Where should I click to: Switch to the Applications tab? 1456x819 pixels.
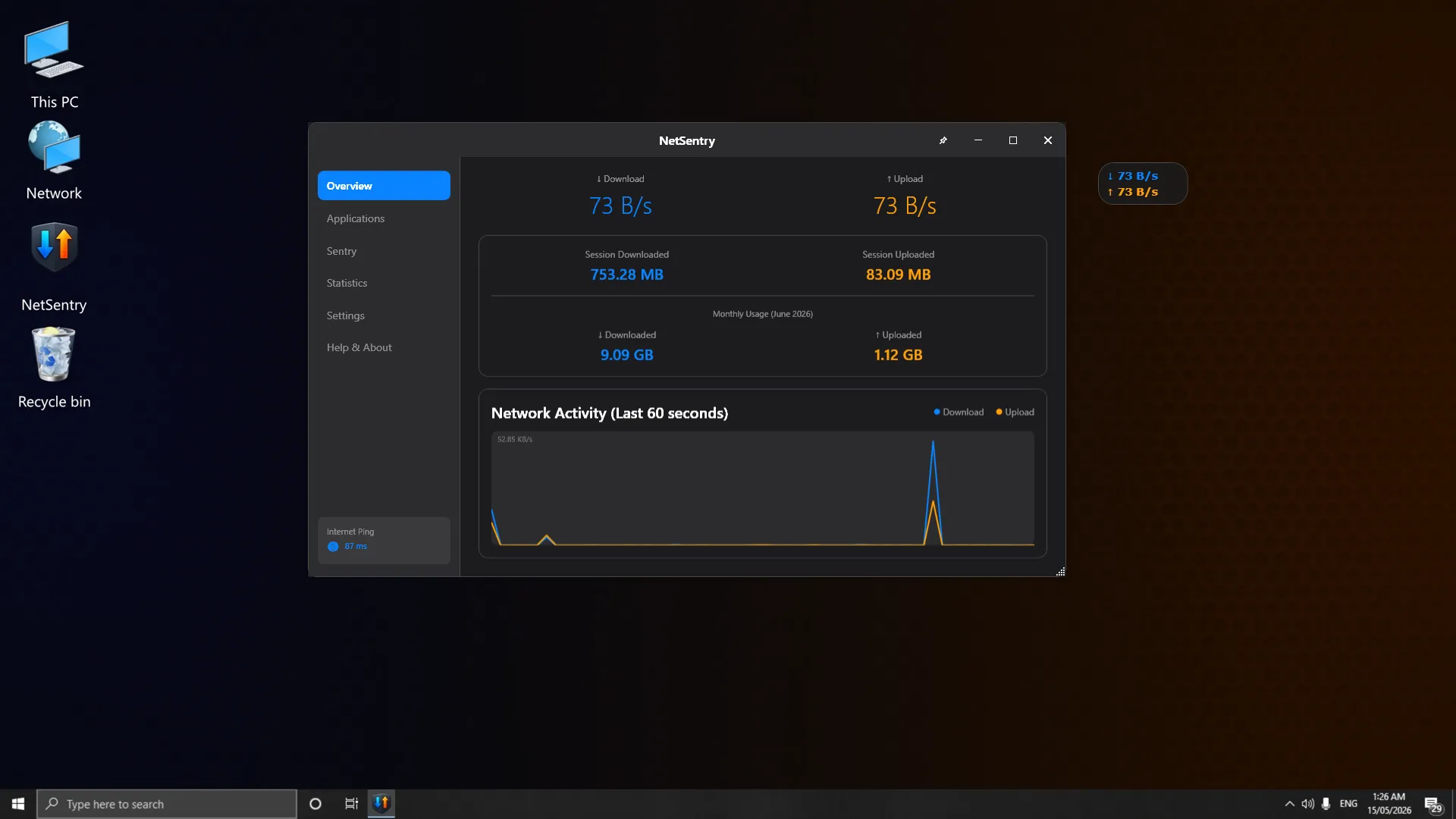point(384,218)
